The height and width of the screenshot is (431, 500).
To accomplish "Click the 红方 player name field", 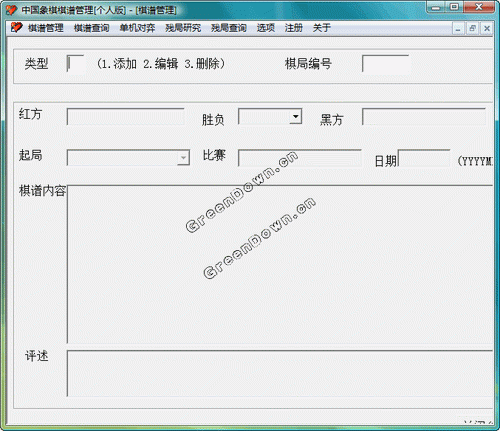I will point(126,117).
